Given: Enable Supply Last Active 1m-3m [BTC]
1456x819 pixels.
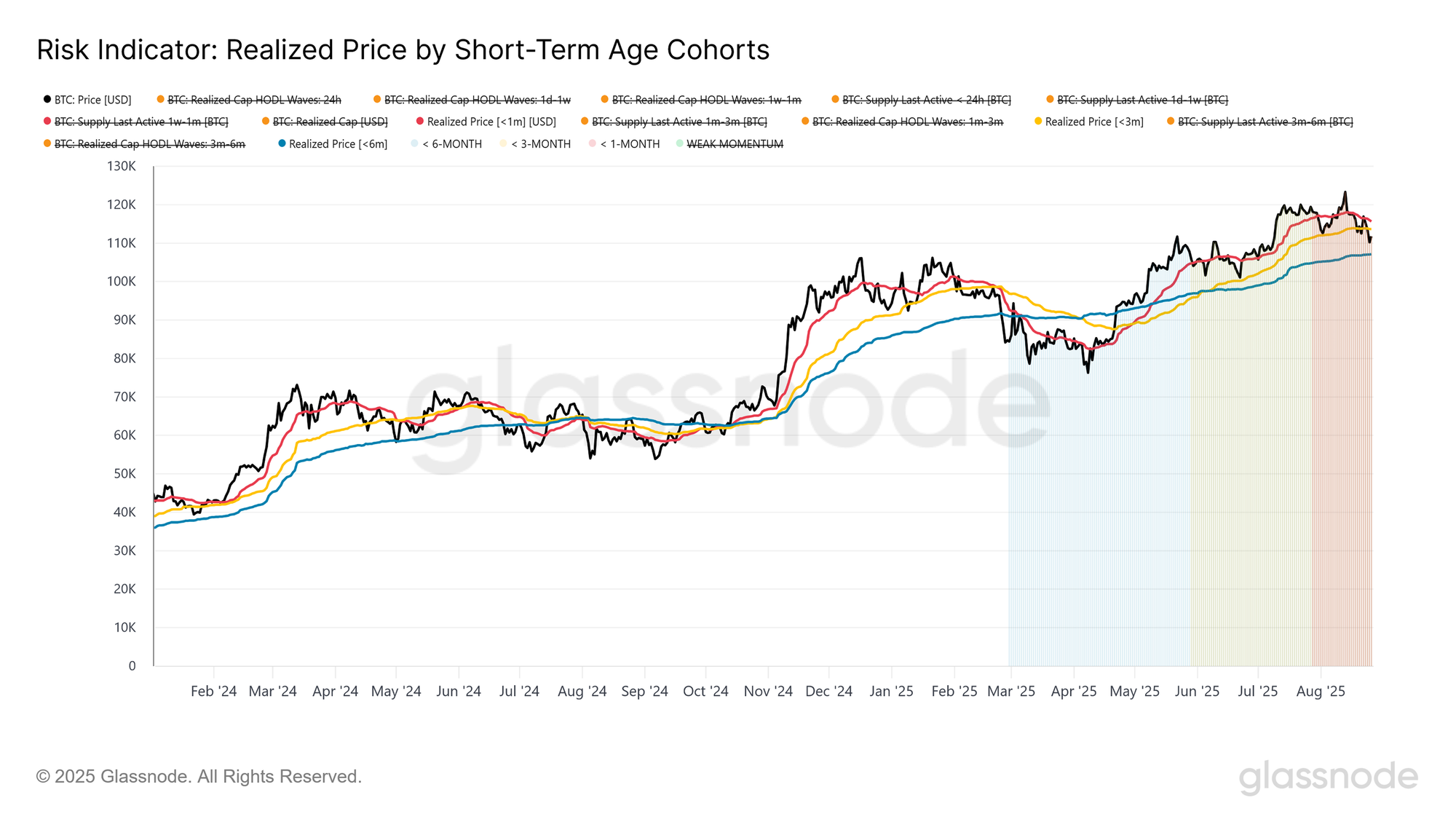Looking at the screenshot, I should pyautogui.click(x=674, y=122).
